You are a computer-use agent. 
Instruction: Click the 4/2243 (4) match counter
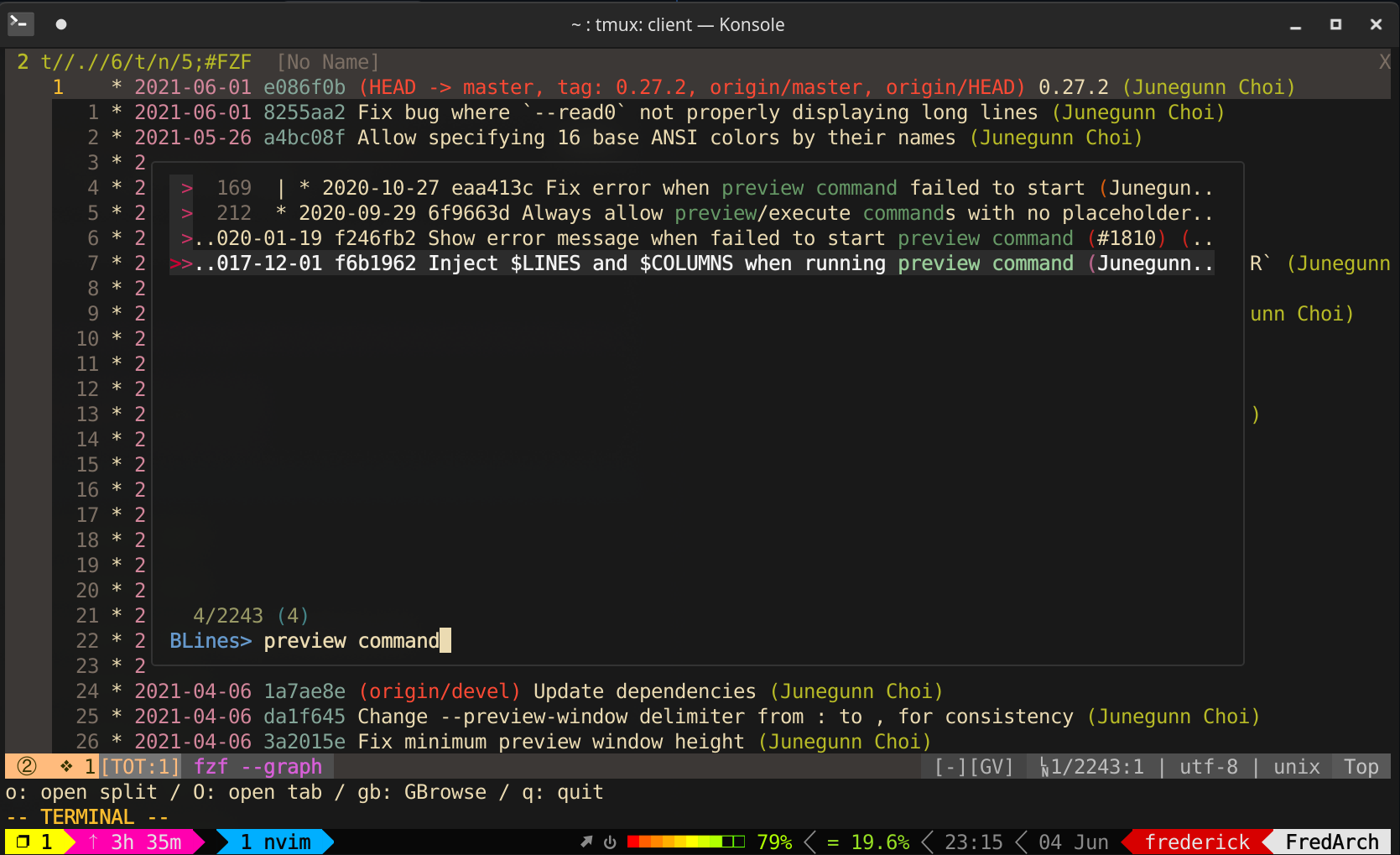(x=250, y=616)
